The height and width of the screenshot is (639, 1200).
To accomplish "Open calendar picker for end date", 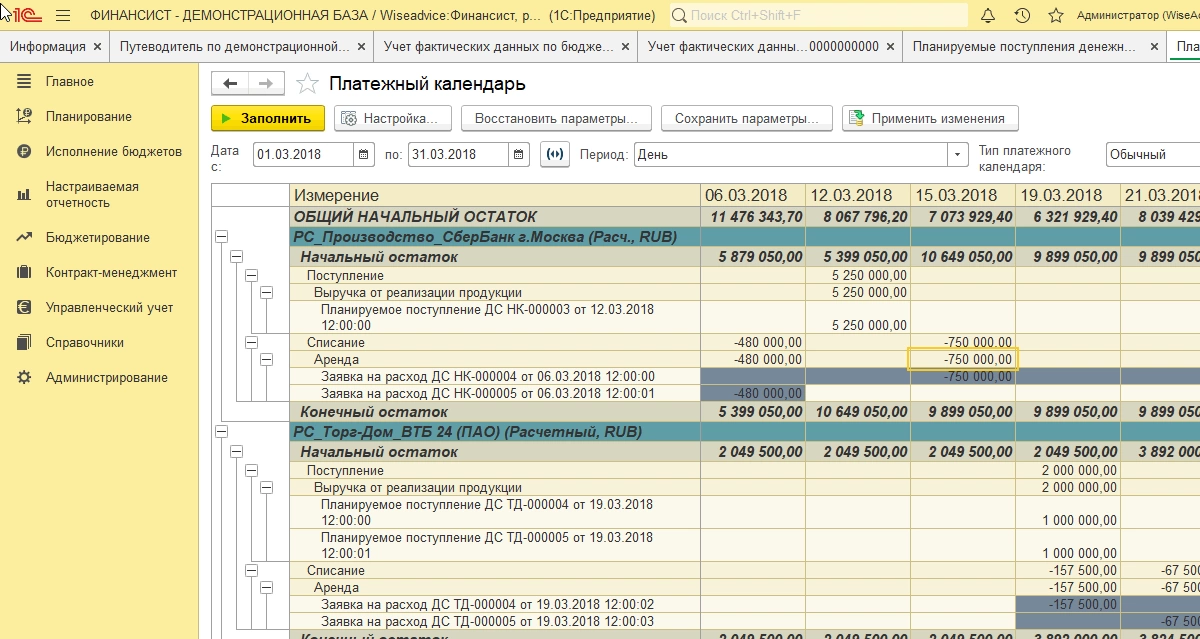I will click(519, 155).
